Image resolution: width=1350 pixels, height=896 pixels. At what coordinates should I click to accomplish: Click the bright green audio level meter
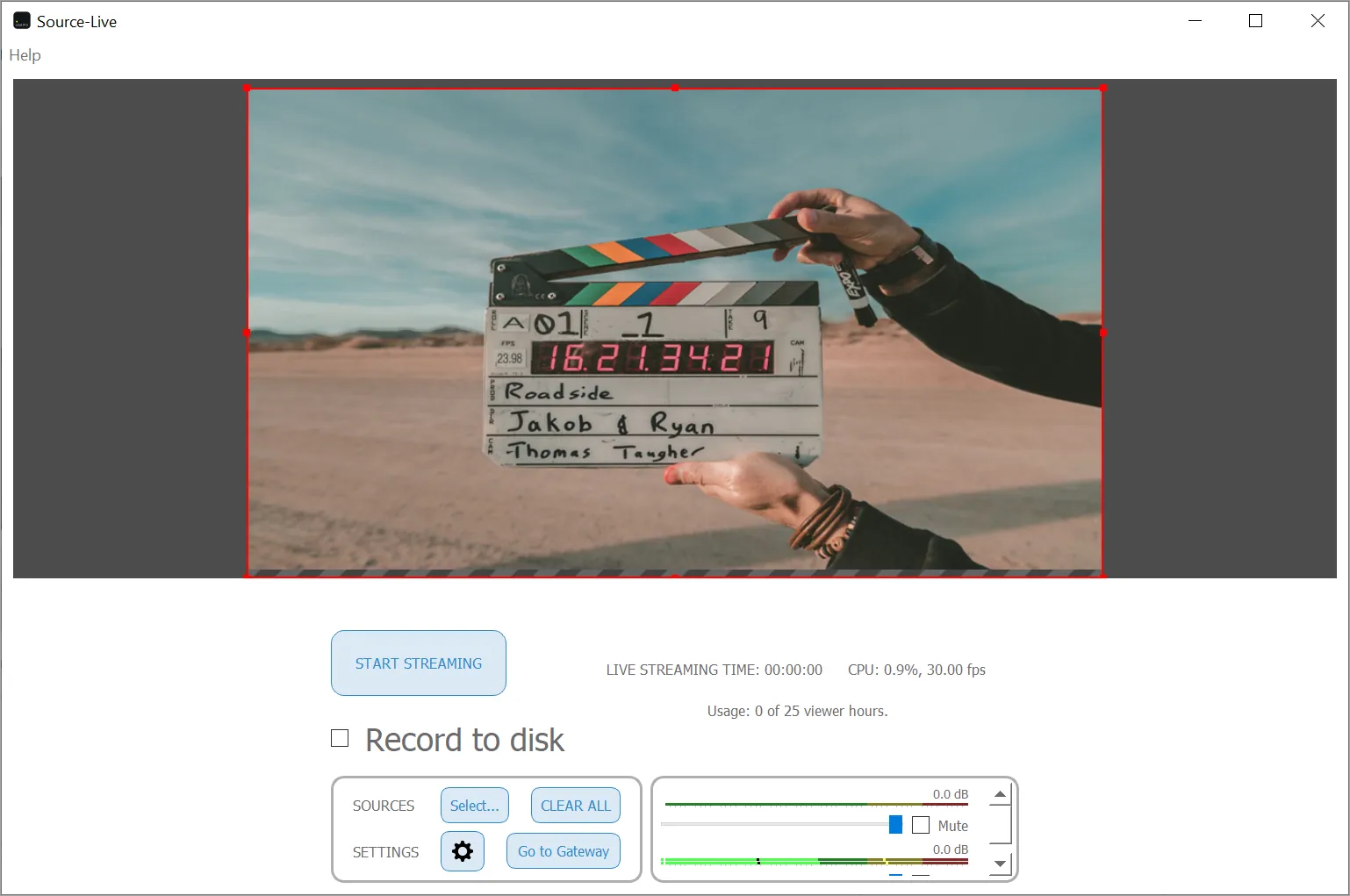(815, 862)
